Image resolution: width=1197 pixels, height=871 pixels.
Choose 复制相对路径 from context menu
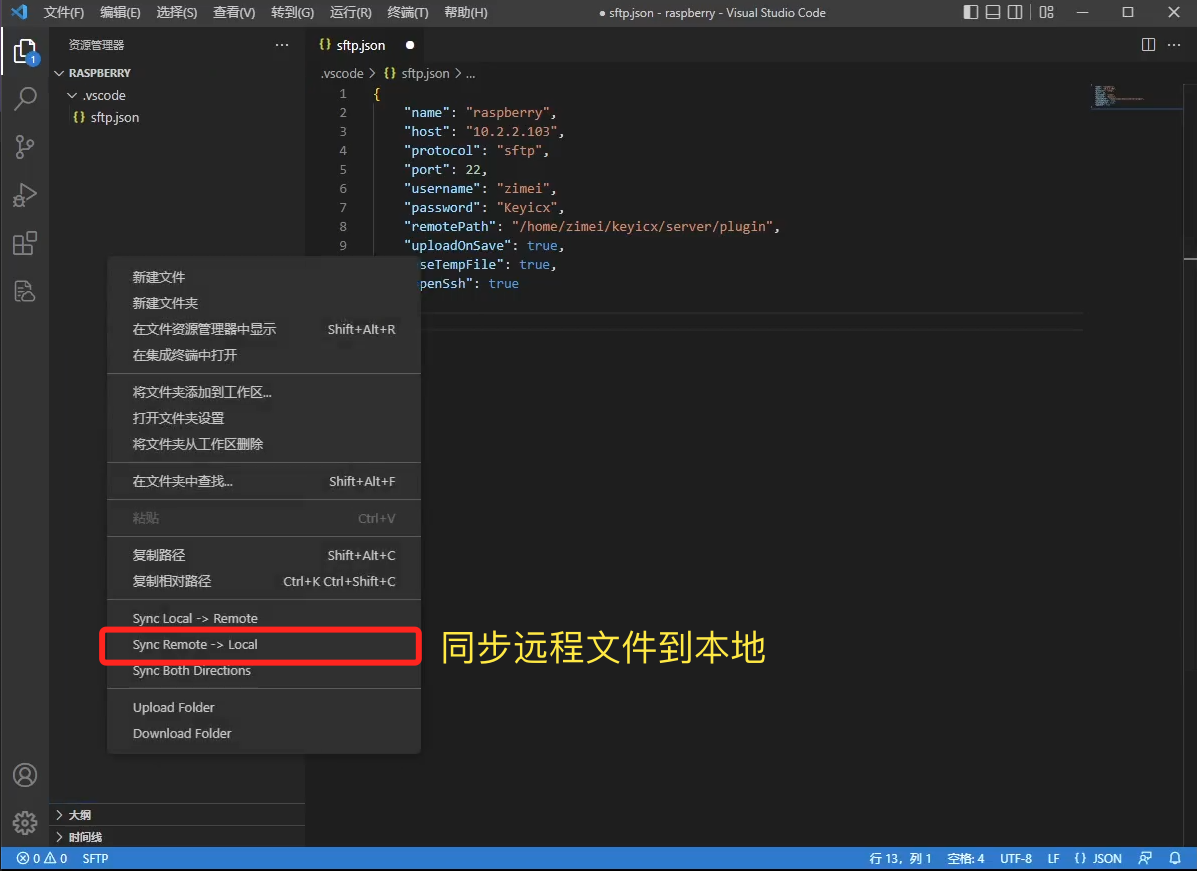pyautogui.click(x=263, y=581)
